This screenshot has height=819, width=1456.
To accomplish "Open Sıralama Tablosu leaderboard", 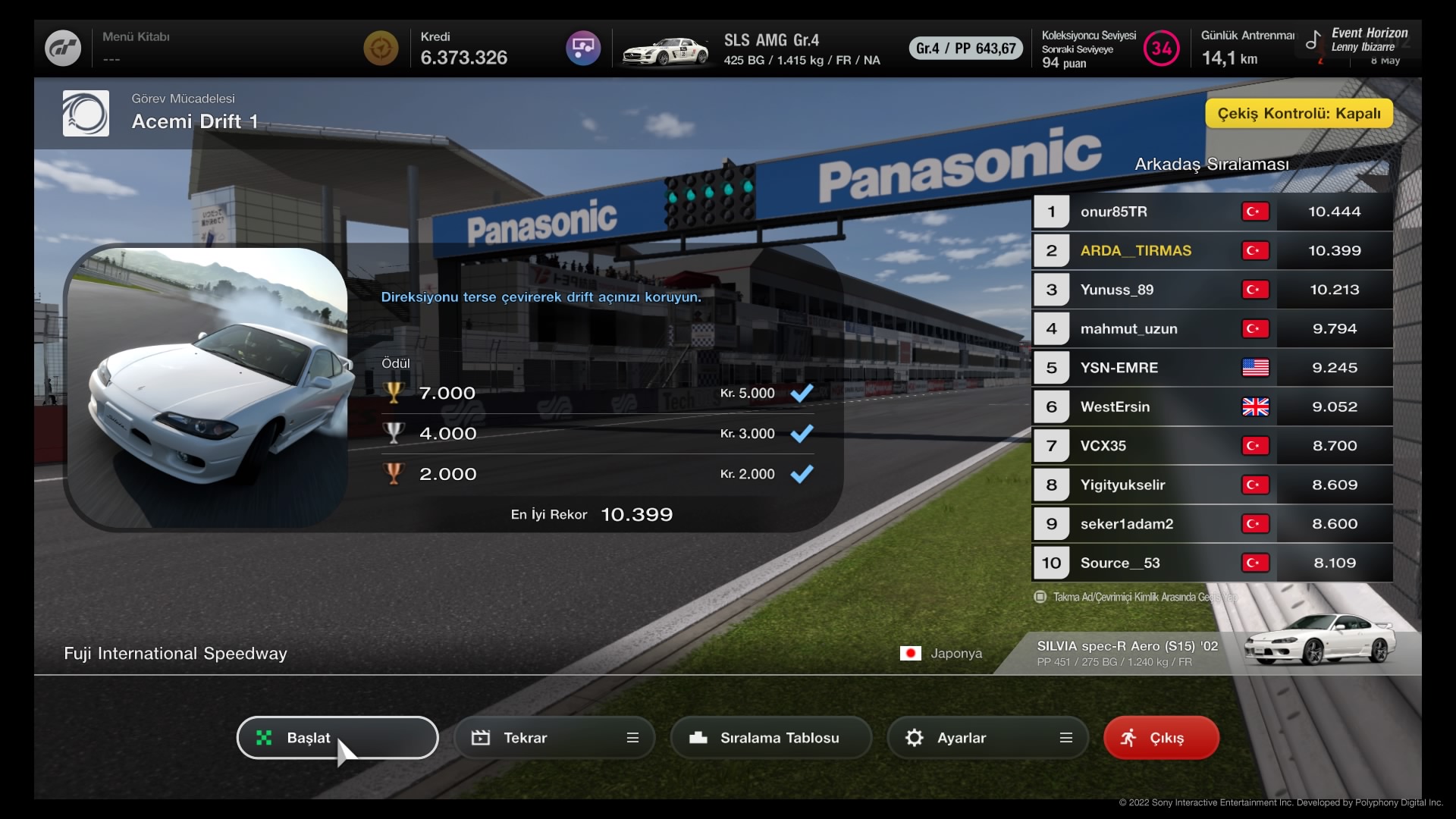I will (771, 738).
